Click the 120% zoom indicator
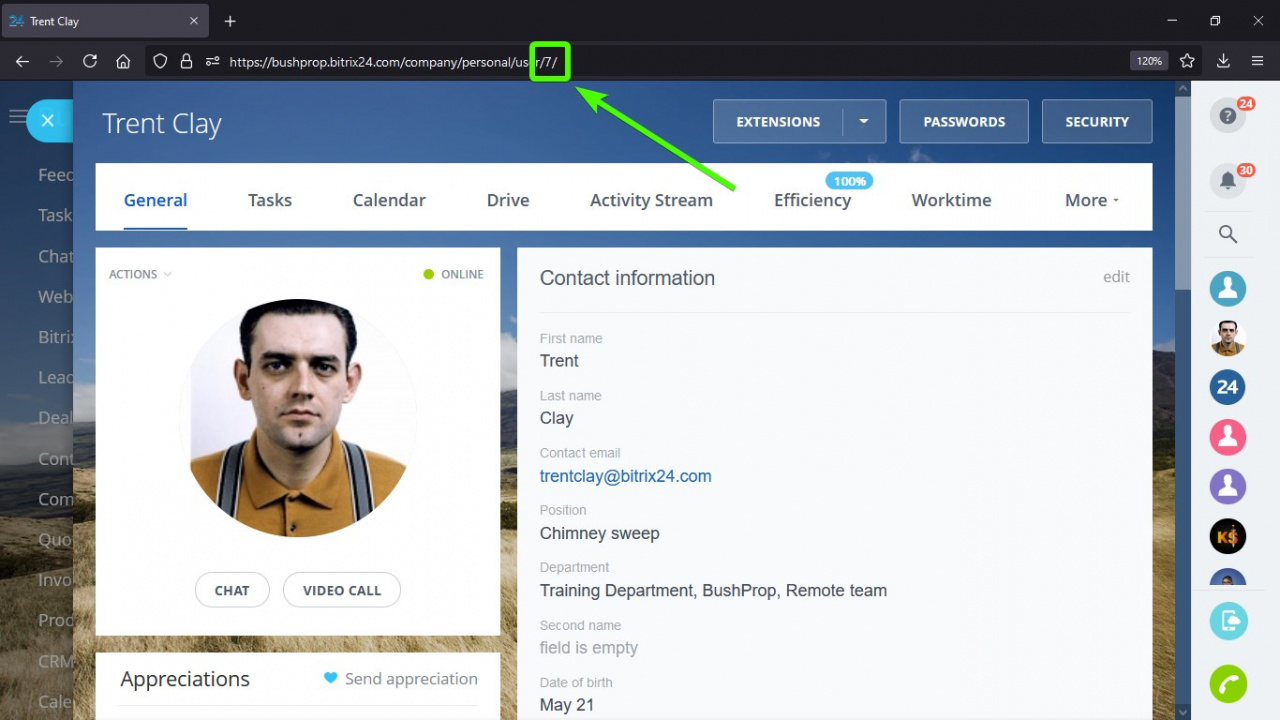 [x=1149, y=61]
